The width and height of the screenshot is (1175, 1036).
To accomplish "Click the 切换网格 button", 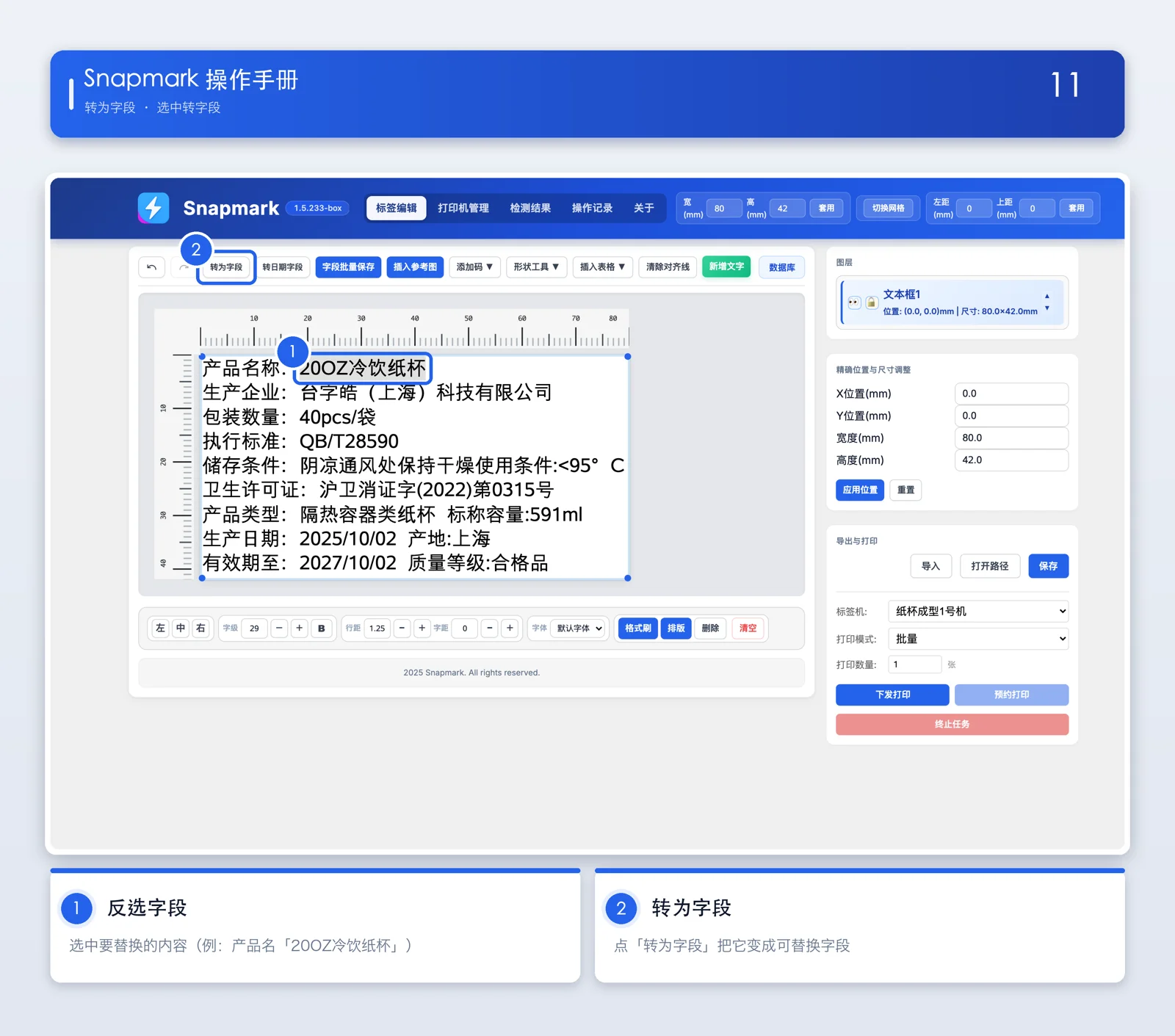I will pyautogui.click(x=888, y=209).
